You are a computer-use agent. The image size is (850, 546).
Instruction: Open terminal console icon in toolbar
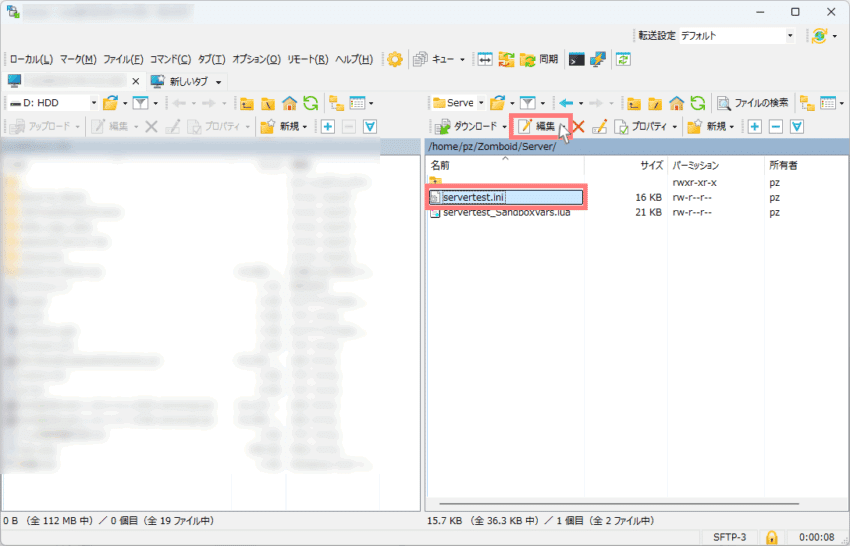[x=577, y=59]
